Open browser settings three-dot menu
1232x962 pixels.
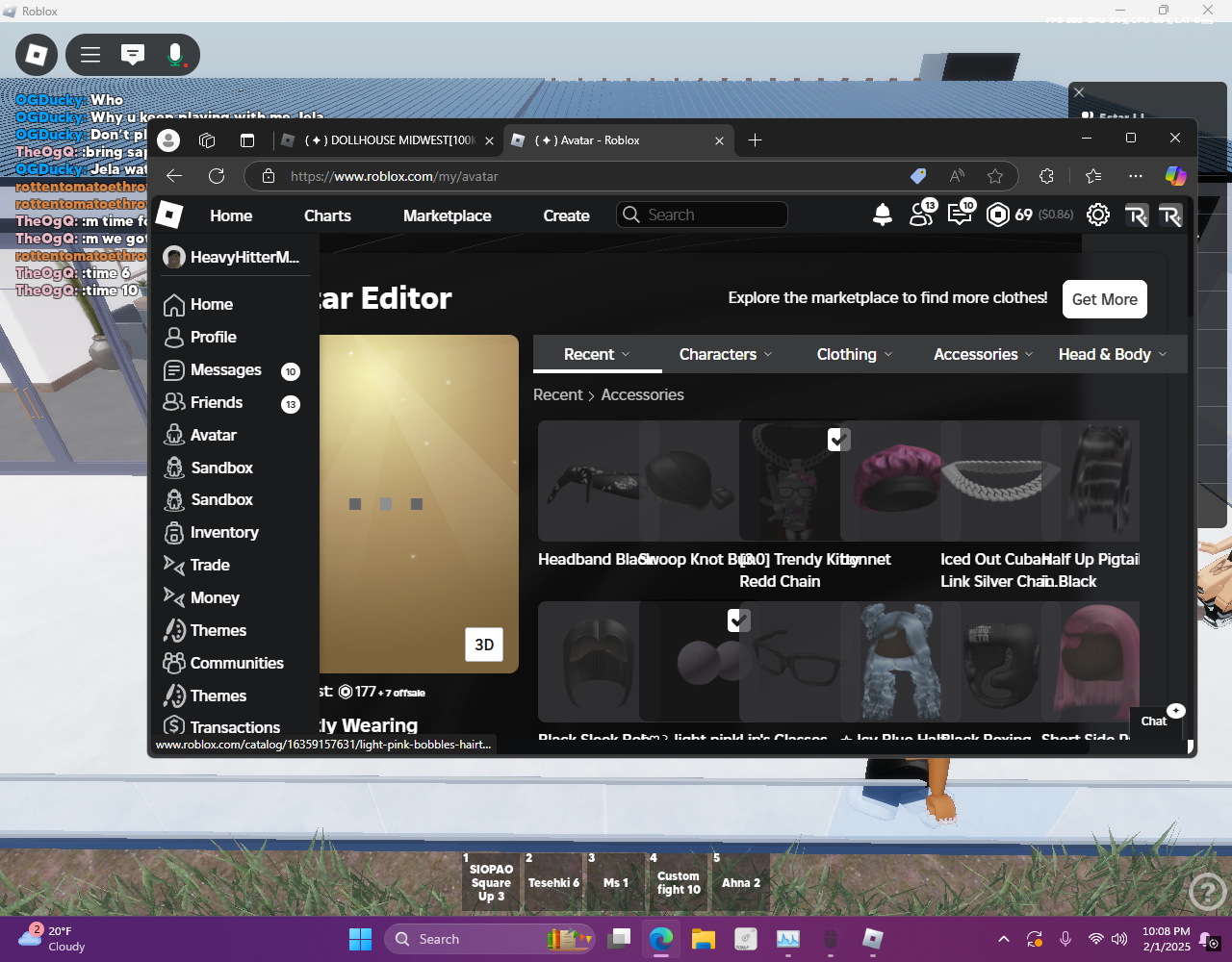[1136, 176]
